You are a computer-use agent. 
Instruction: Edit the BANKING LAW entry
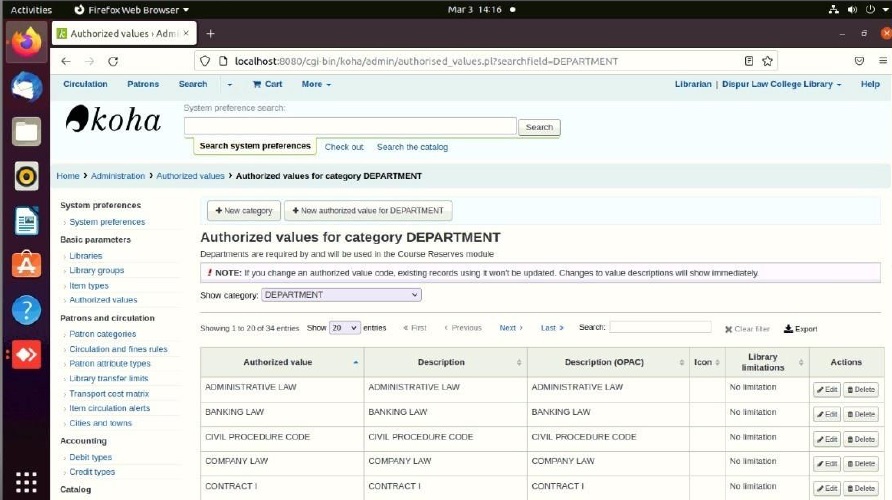coord(826,414)
